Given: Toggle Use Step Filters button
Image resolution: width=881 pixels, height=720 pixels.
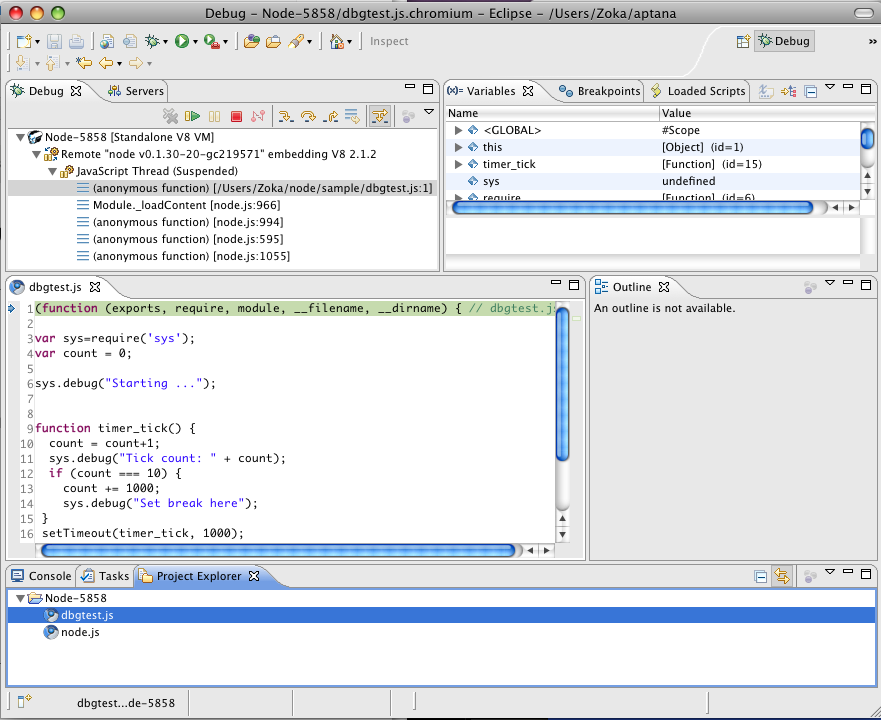Looking at the screenshot, I should [379, 117].
